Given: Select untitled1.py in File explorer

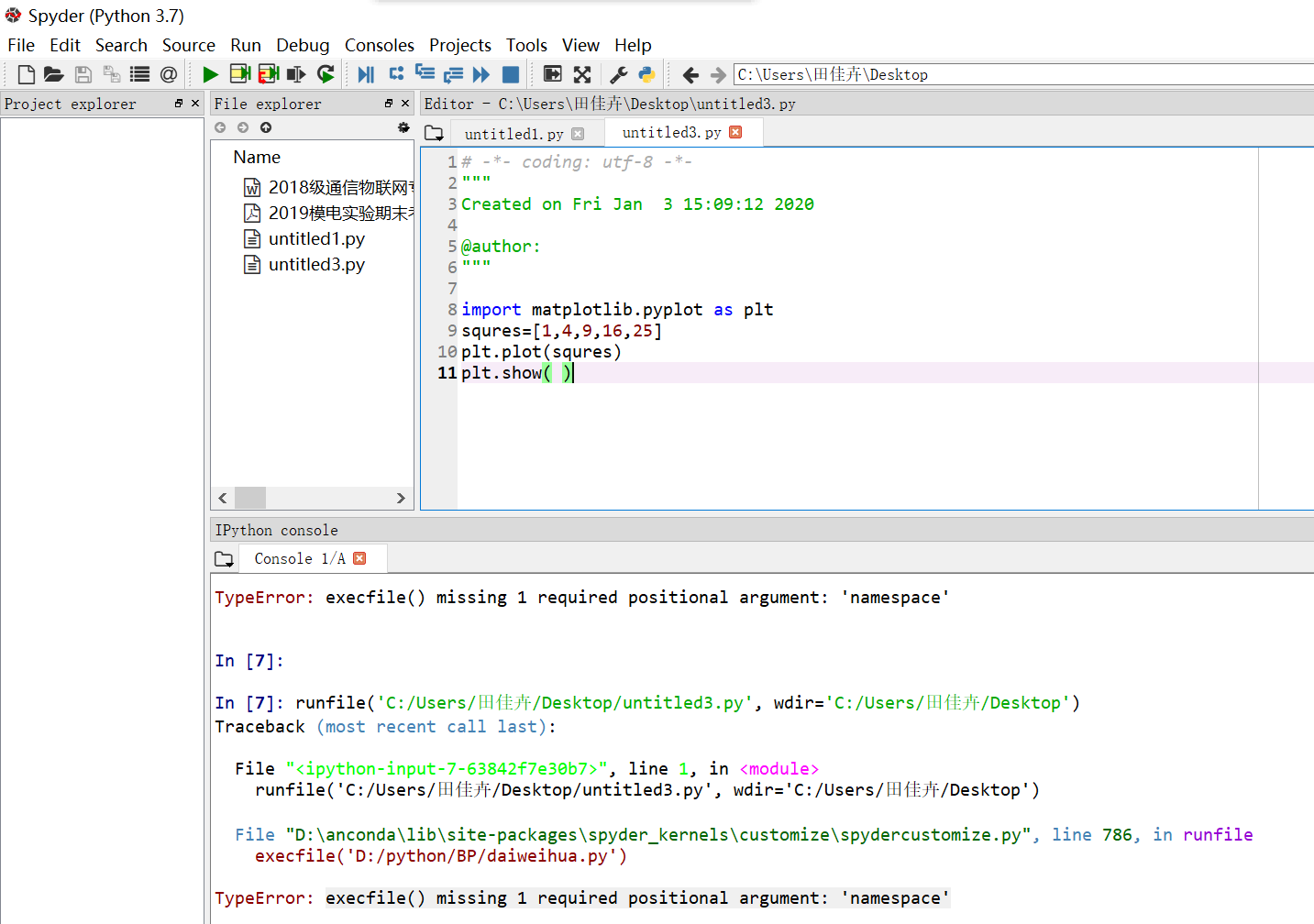Looking at the screenshot, I should point(316,239).
